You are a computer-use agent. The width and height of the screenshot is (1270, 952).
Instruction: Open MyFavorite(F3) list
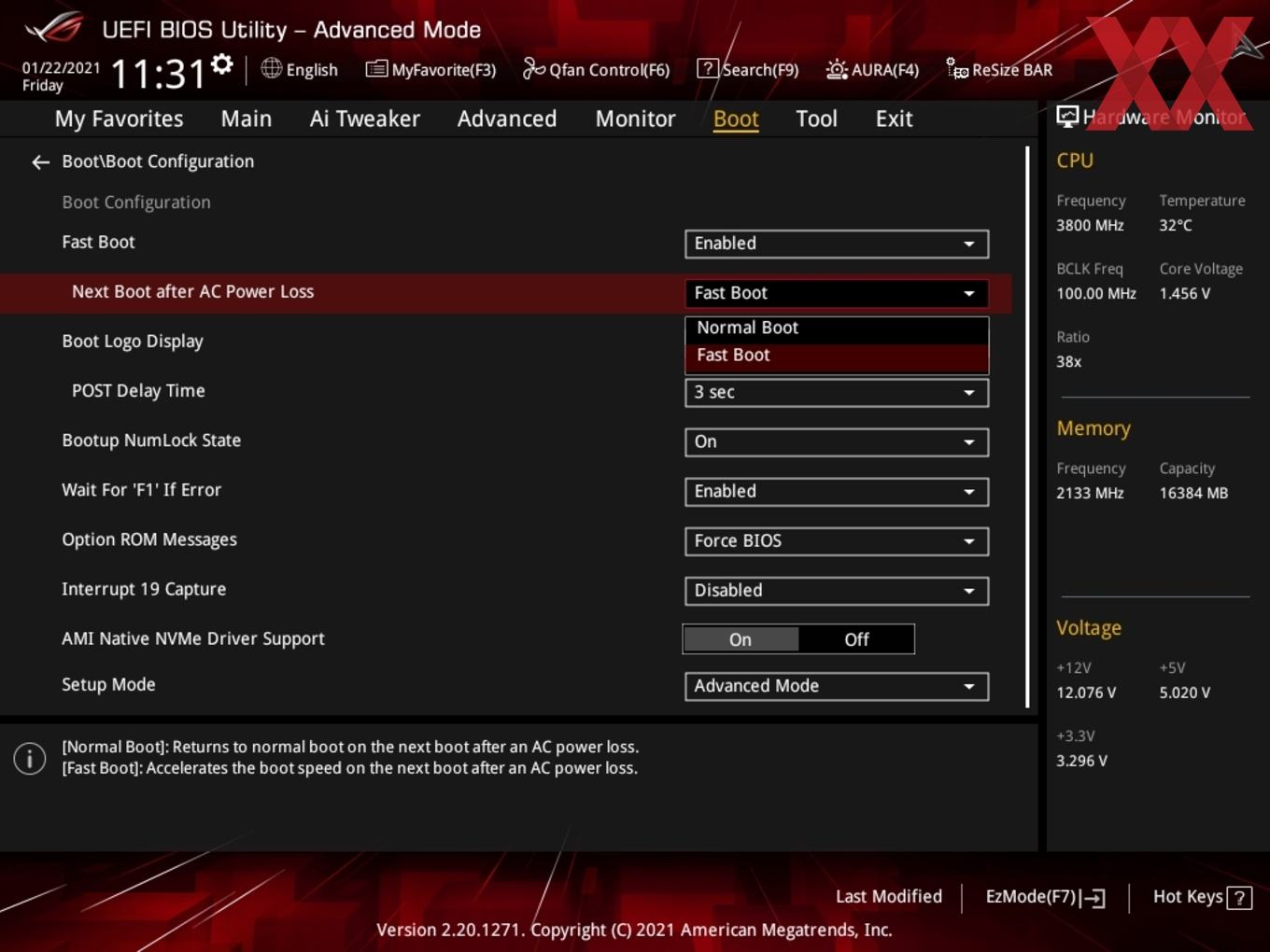click(430, 69)
